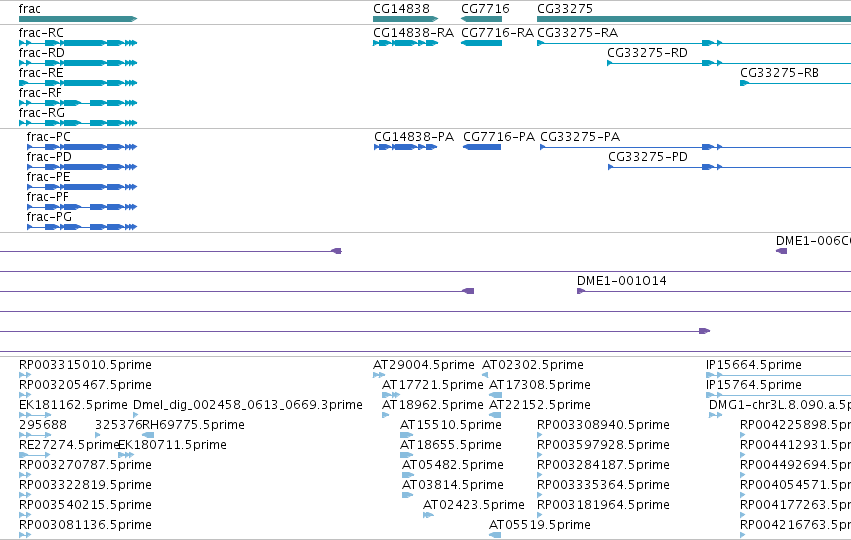Viewport: 851px width, 540px height.
Task: Click the DME1-001014 feature label
Action: [621, 281]
